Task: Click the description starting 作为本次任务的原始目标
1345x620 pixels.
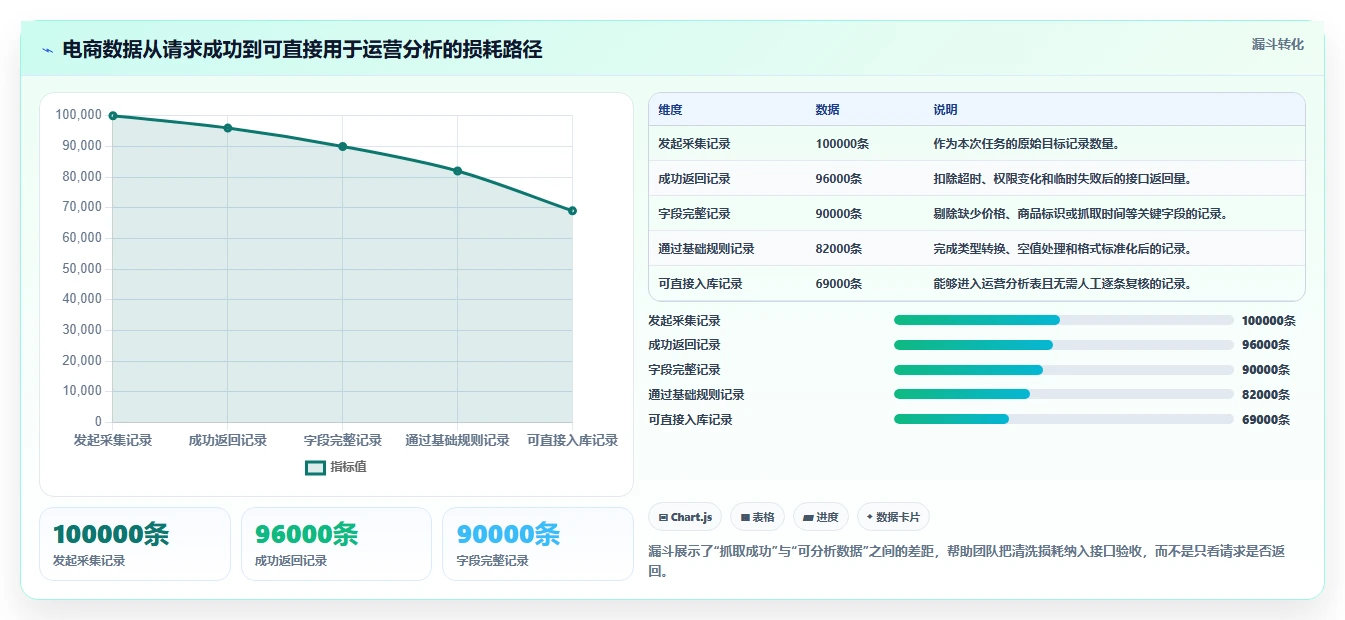Action: tap(1027, 144)
